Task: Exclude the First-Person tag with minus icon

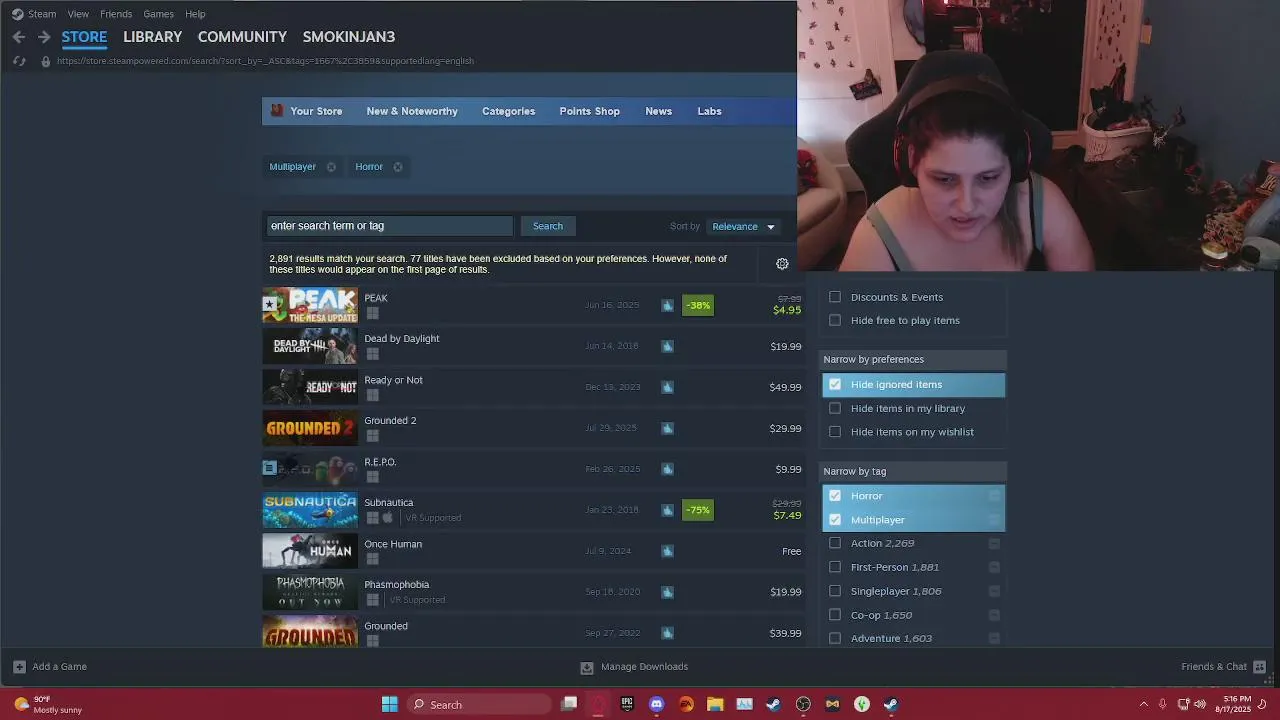Action: click(994, 567)
